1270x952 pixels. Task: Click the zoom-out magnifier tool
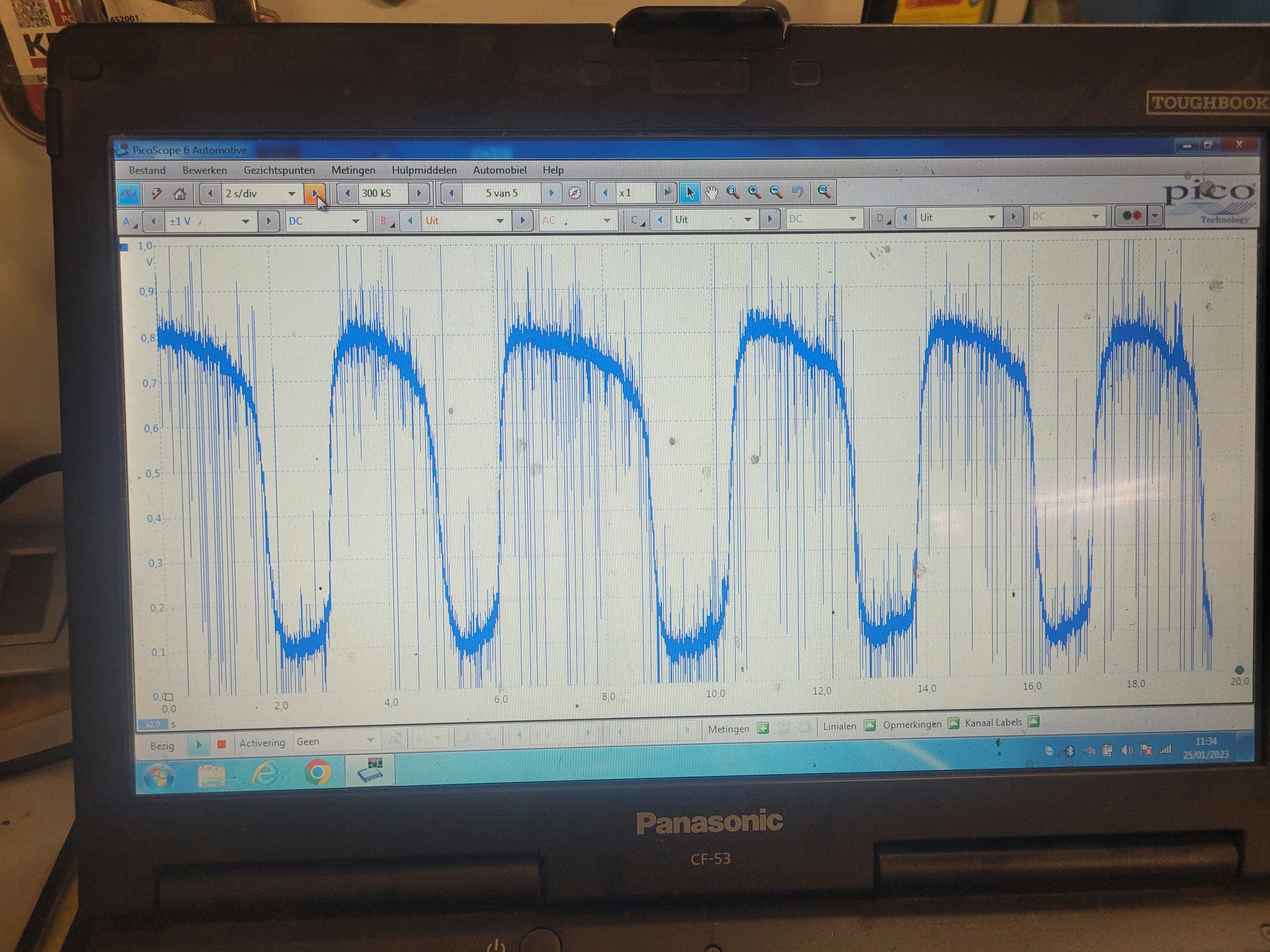[776, 192]
